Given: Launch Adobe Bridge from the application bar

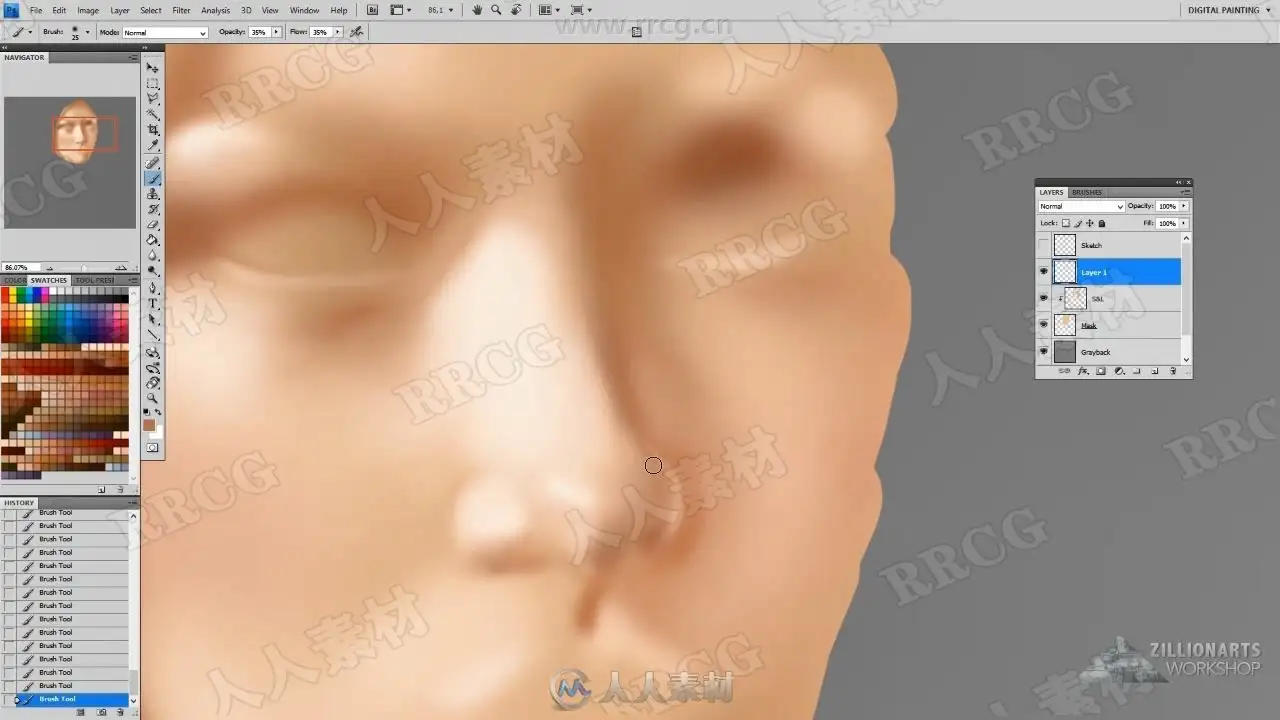Looking at the screenshot, I should 373,10.
